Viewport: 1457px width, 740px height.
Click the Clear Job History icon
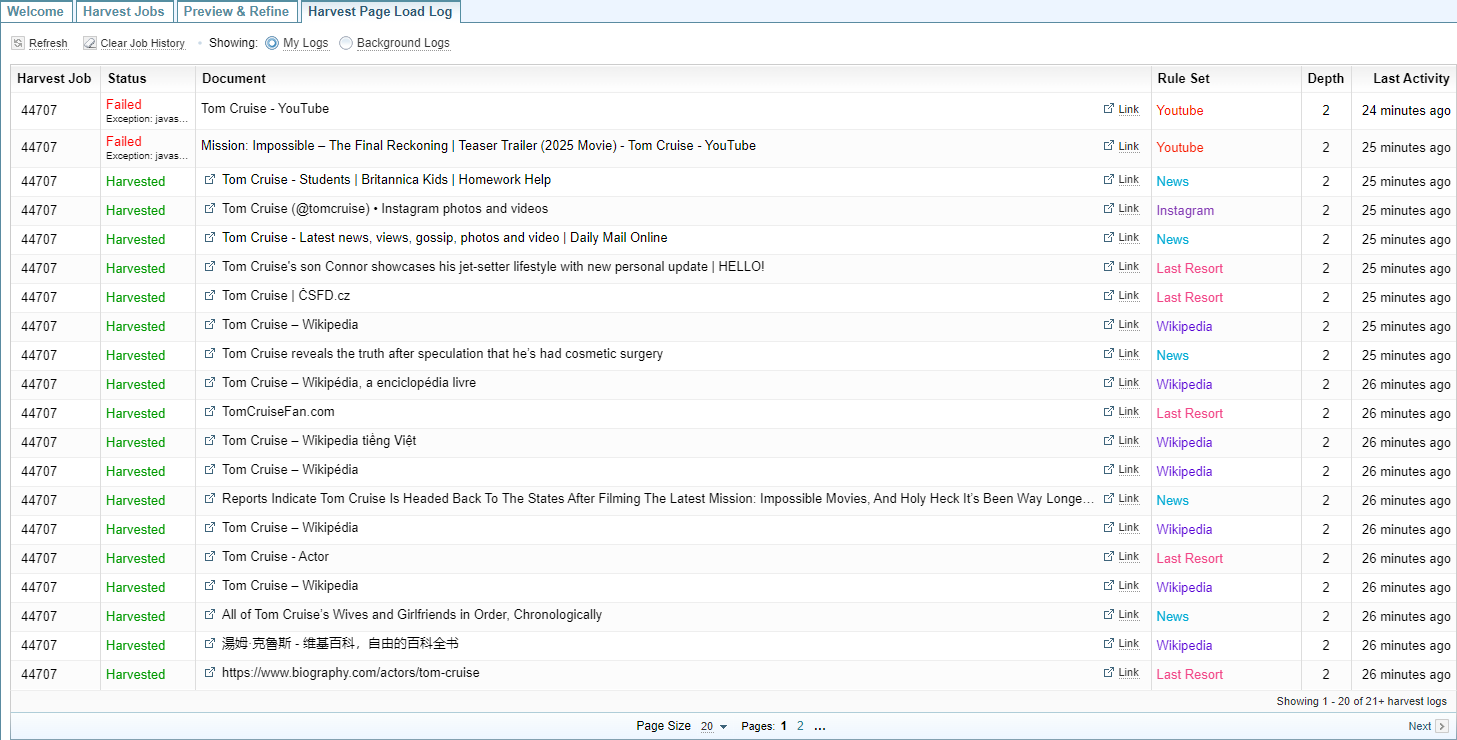pos(90,43)
